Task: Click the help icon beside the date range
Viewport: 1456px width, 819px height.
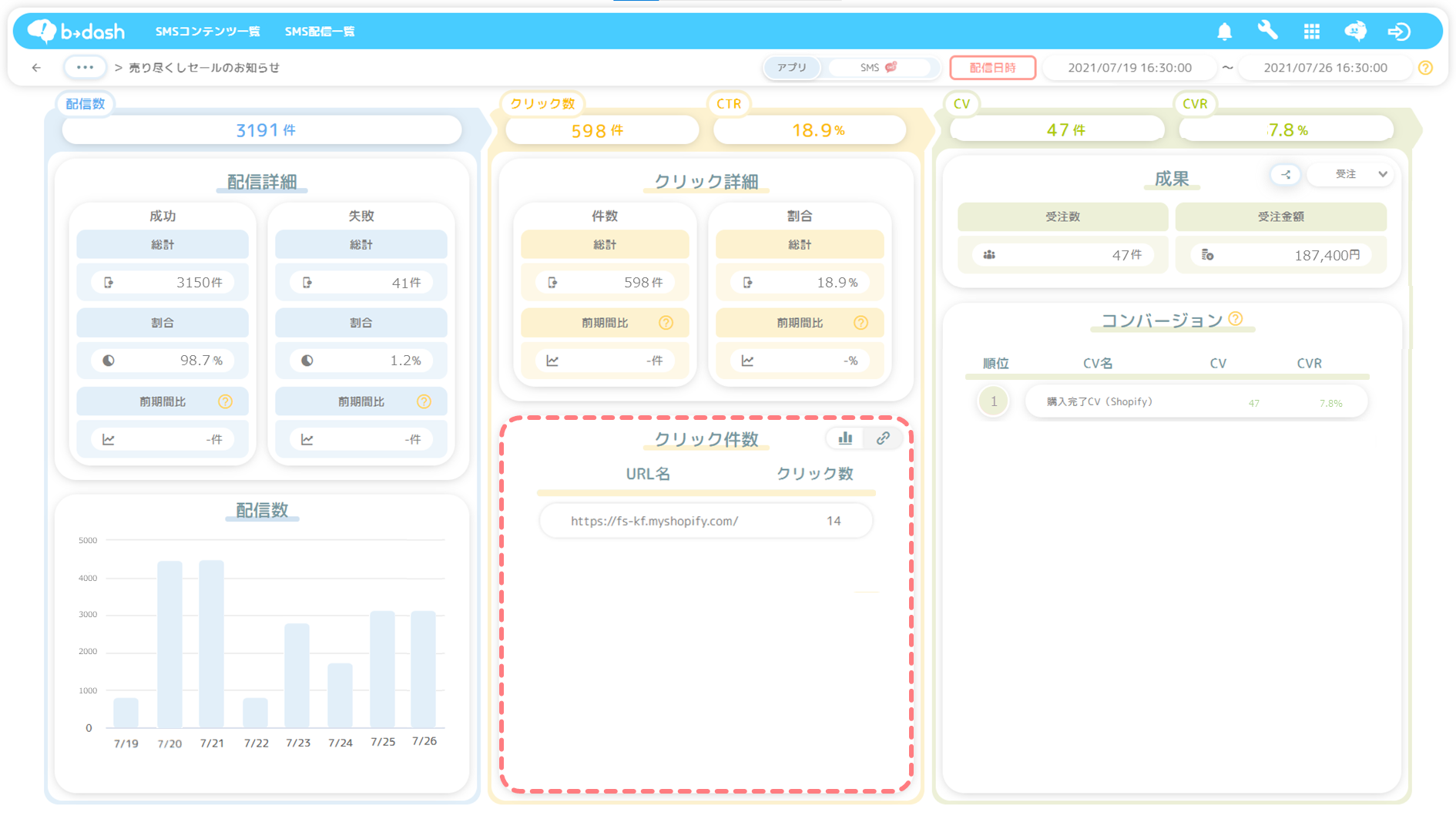Action: pos(1425,68)
